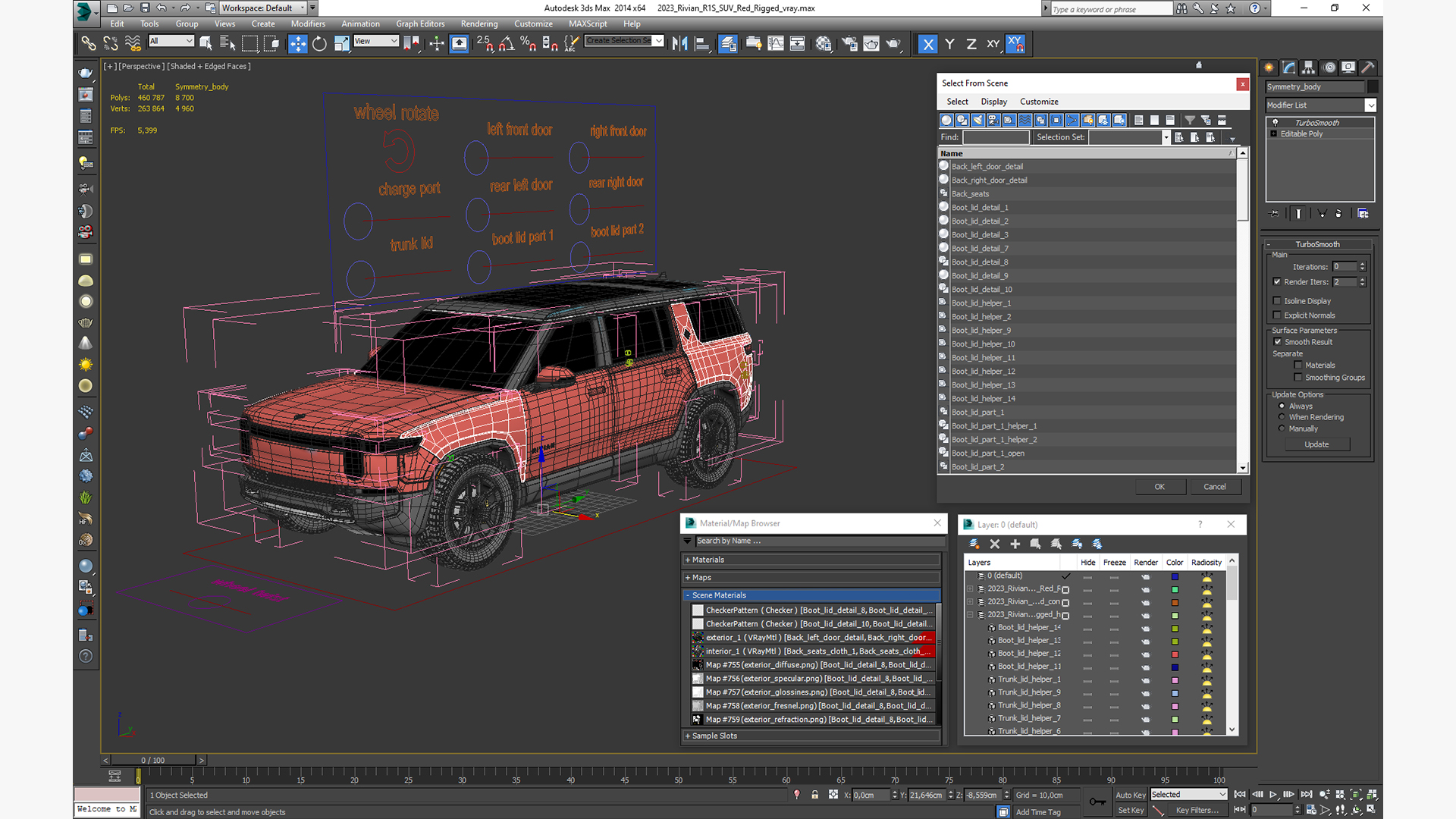Click the Pin Stack icon
The width and height of the screenshot is (1456, 819).
[1275, 214]
